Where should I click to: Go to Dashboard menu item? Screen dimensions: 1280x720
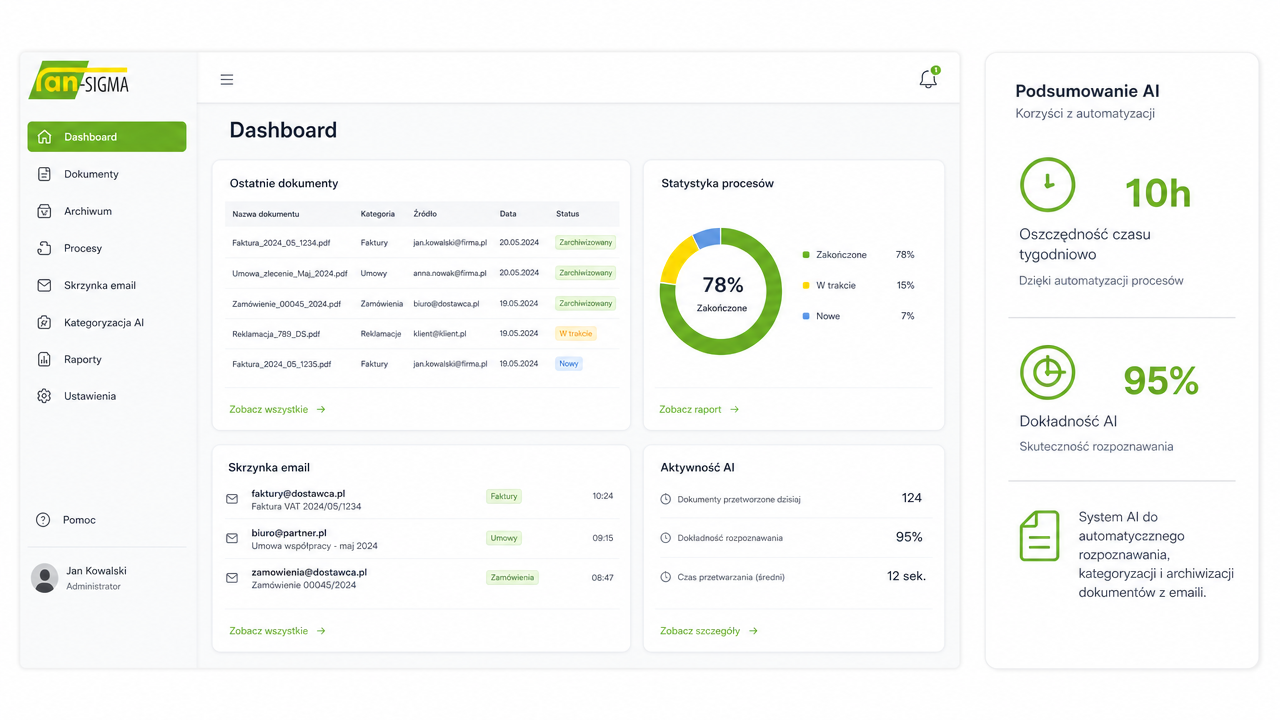click(x=107, y=137)
